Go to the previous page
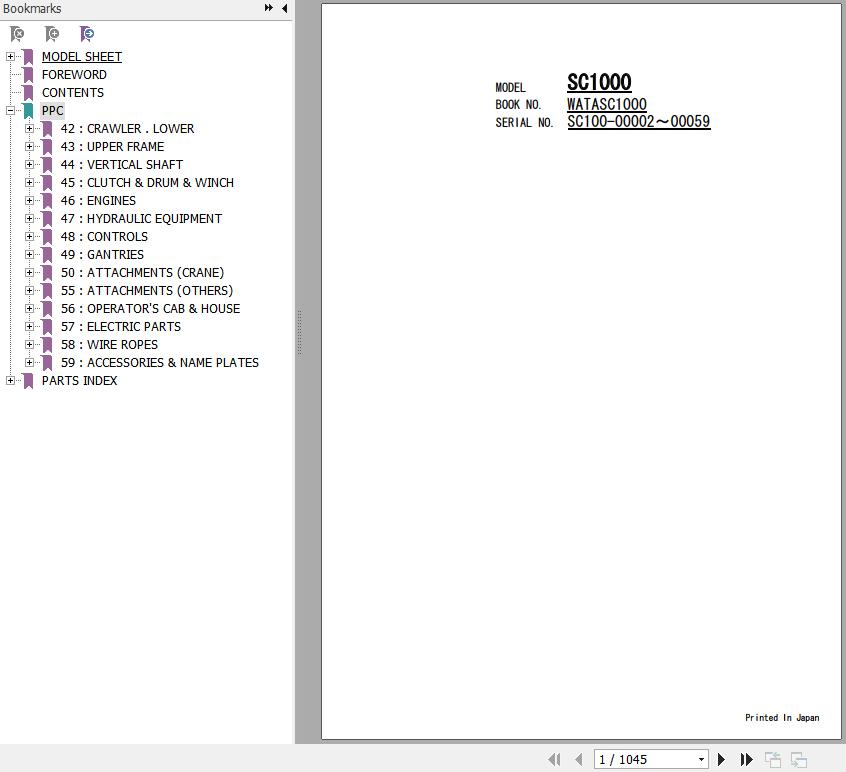Image resolution: width=846 pixels, height=772 pixels. point(579,760)
